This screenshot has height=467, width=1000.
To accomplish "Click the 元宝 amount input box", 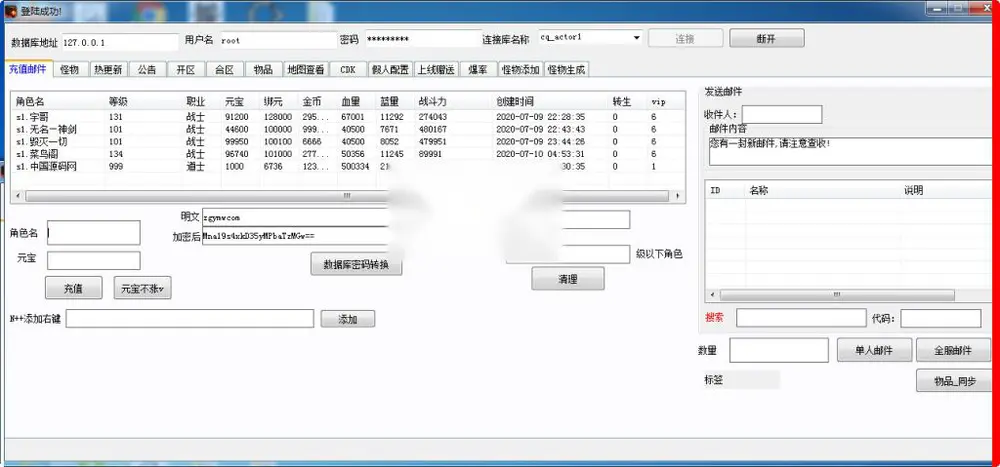I will [94, 260].
